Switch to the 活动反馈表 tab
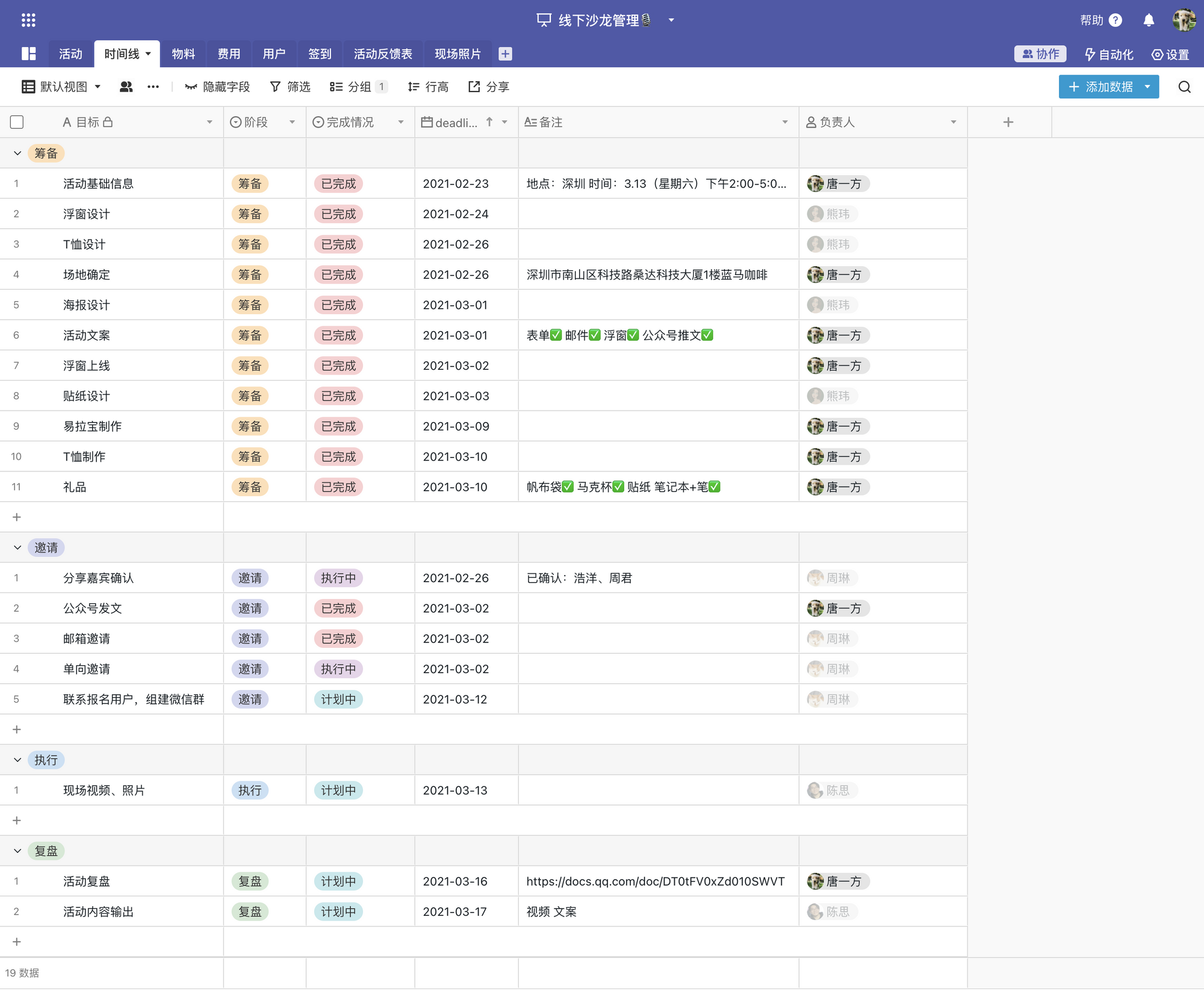The height and width of the screenshot is (991, 1204). tap(383, 54)
